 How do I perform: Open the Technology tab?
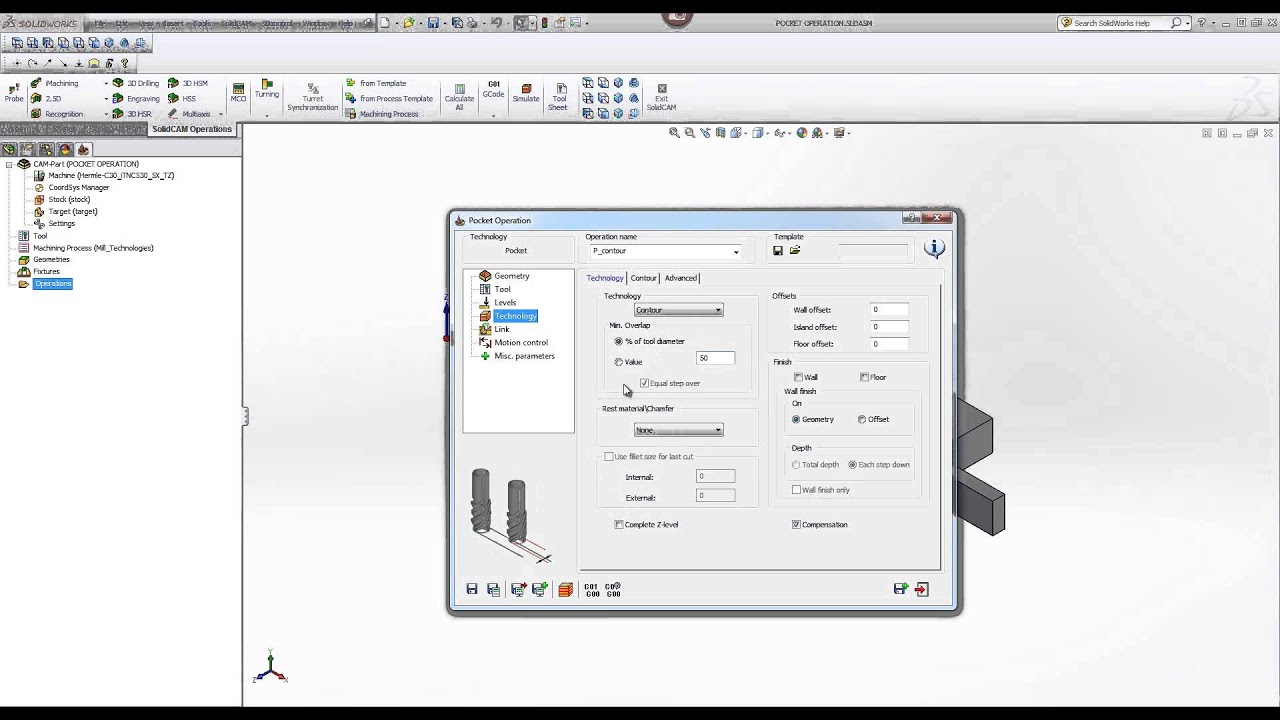(605, 278)
